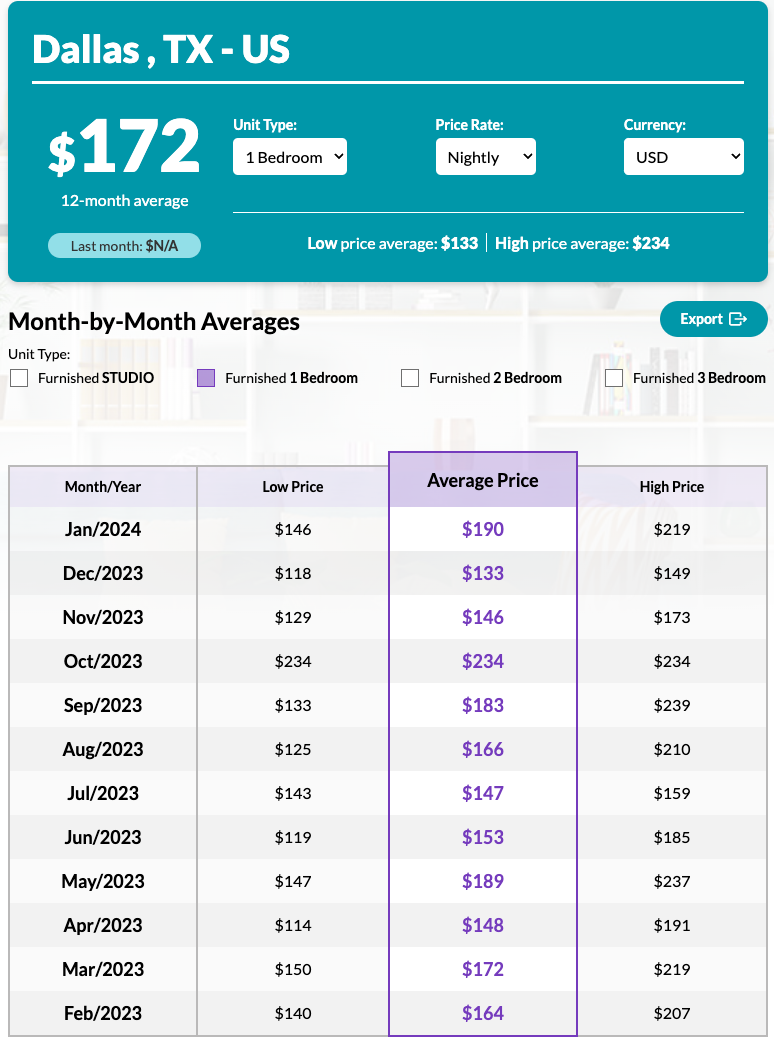Open the Unit Type dropdown showing 1 Bedroom

tap(290, 157)
